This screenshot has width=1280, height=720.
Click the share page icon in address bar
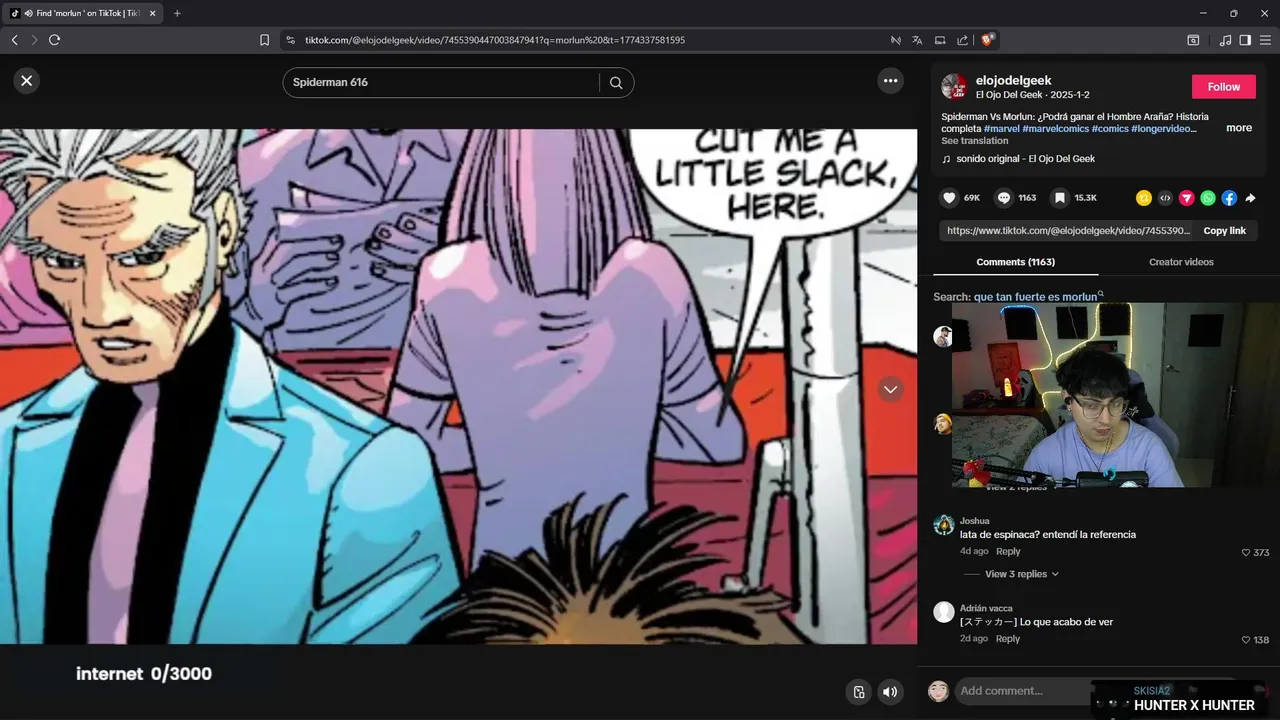[x=962, y=40]
